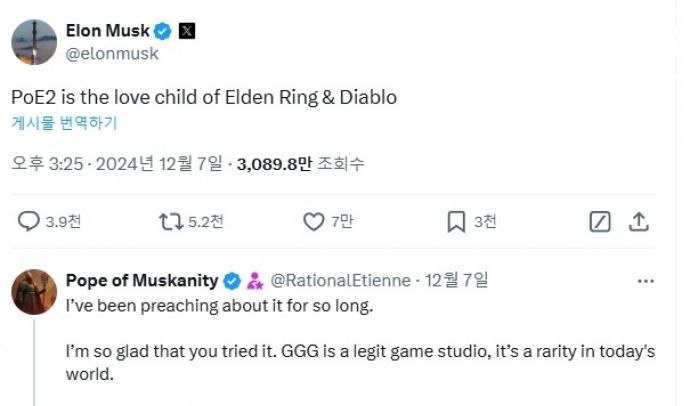The height and width of the screenshot is (406, 690).
Task: Click the post timestamp 오후 3:25
Action: 49,163
